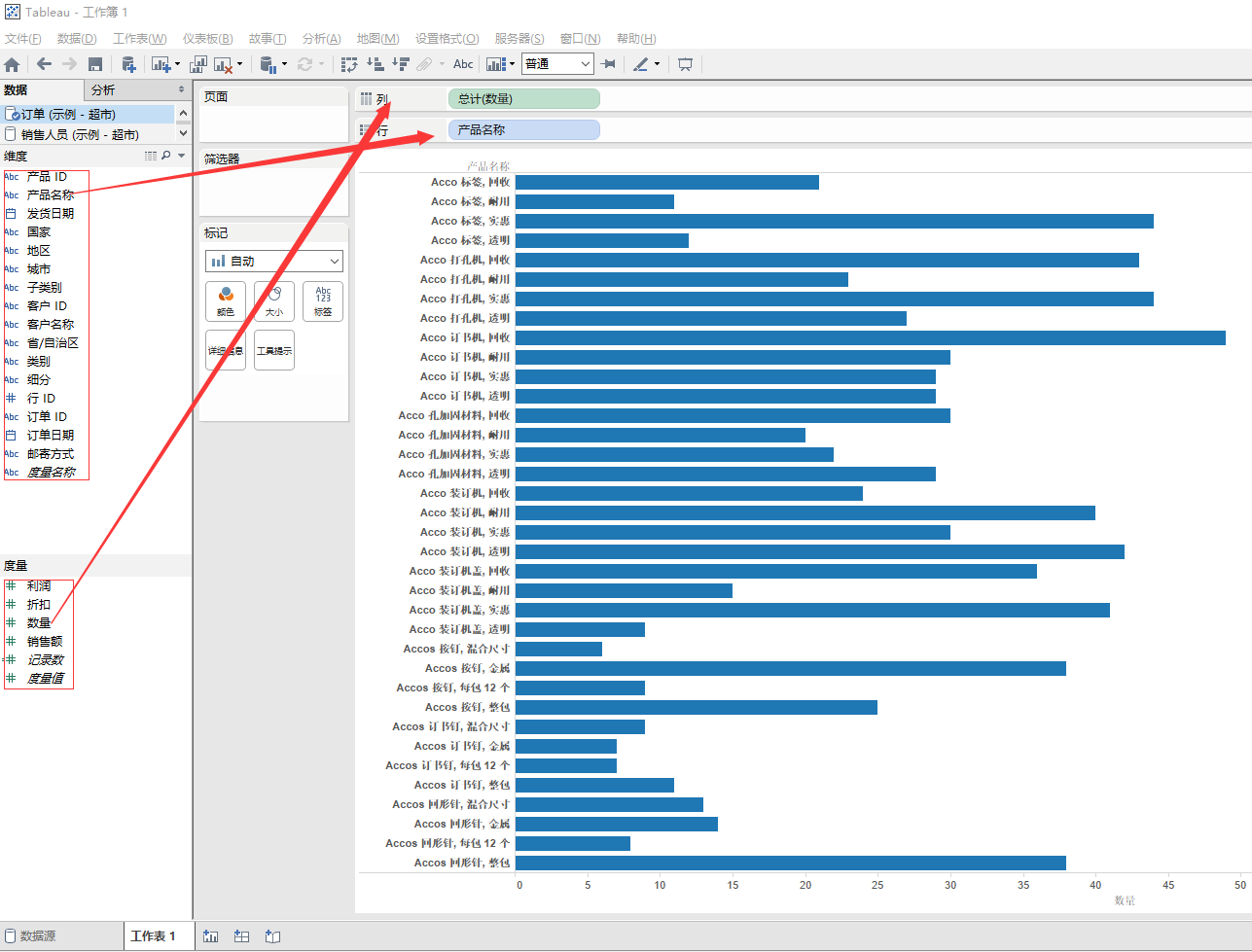
Task: Click the new worksheet icon in bottom bar
Action: (210, 936)
